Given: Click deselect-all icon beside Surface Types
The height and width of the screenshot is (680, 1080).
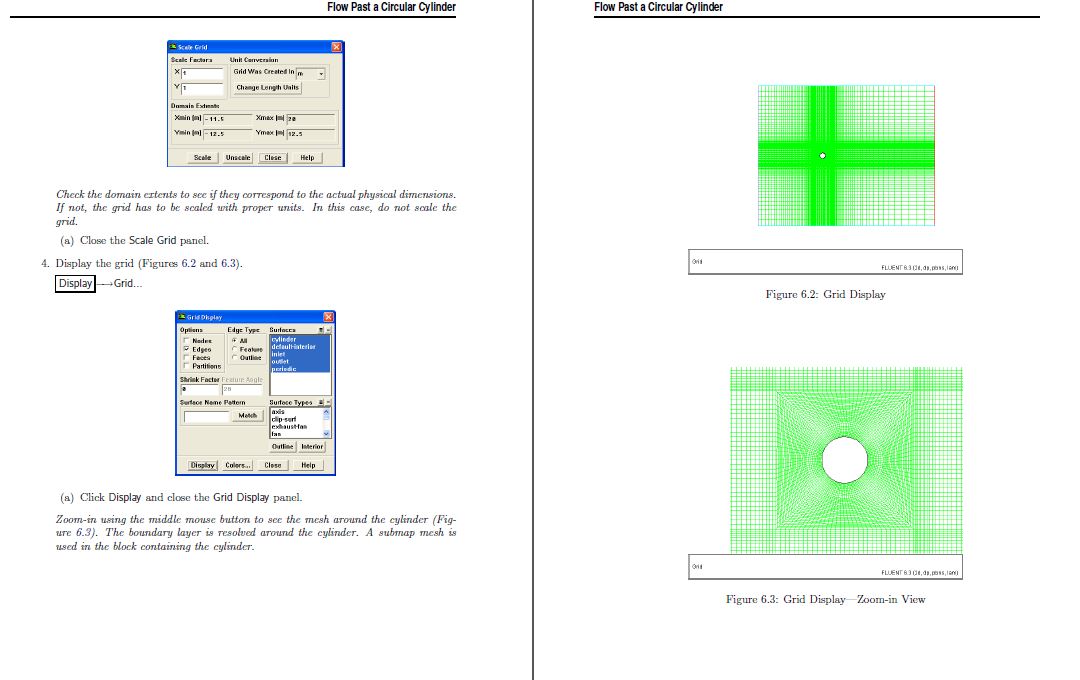Looking at the screenshot, I should click(329, 402).
